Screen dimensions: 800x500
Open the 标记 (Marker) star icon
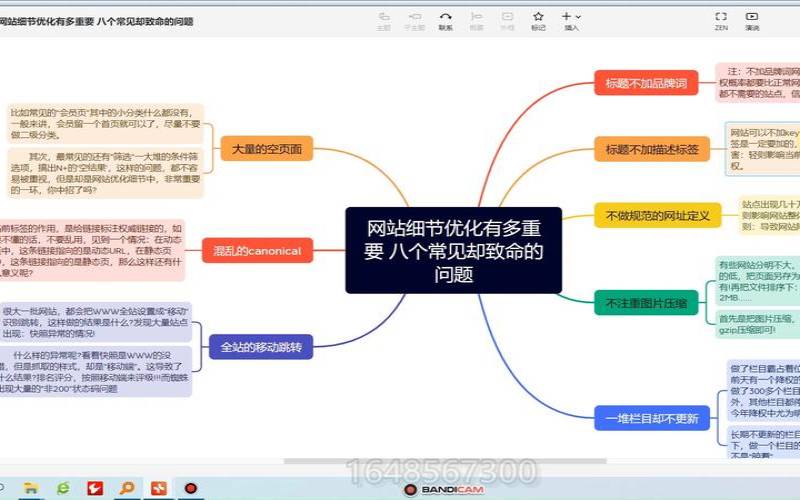(538, 17)
